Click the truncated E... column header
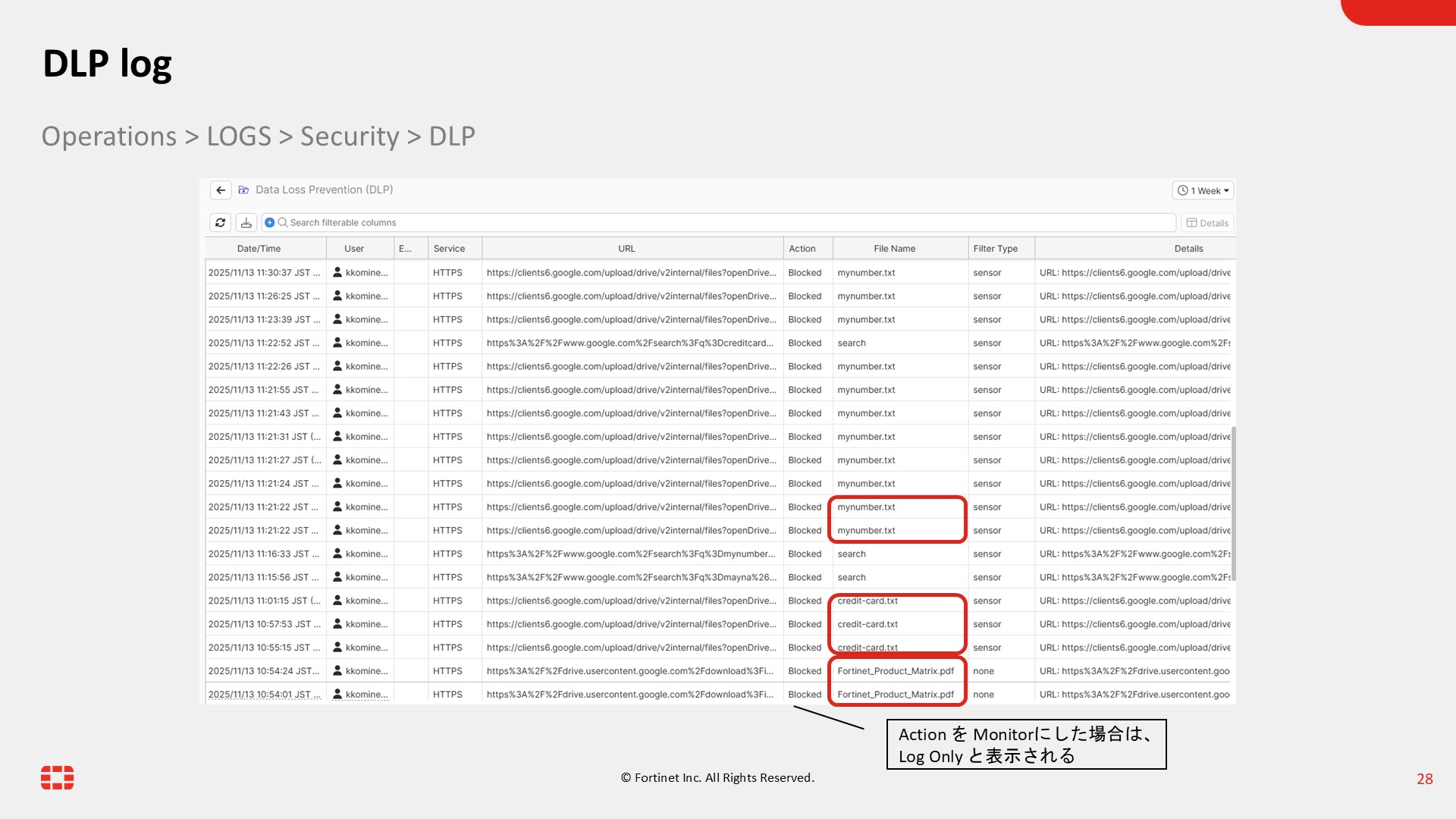The width and height of the screenshot is (1456, 819). [x=405, y=249]
